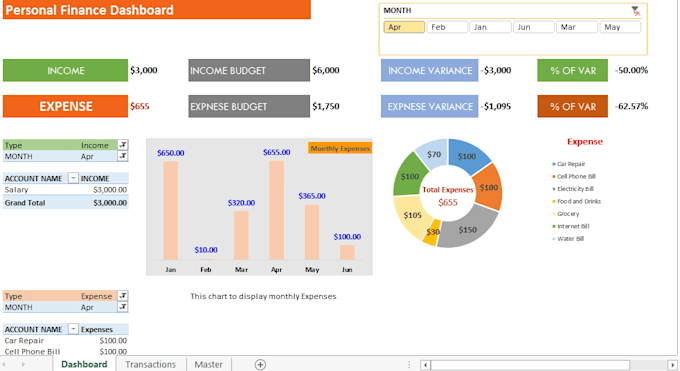Image resolution: width=680 pixels, height=371 pixels.
Task: Click the -62.57% variance value
Action: tap(631, 106)
